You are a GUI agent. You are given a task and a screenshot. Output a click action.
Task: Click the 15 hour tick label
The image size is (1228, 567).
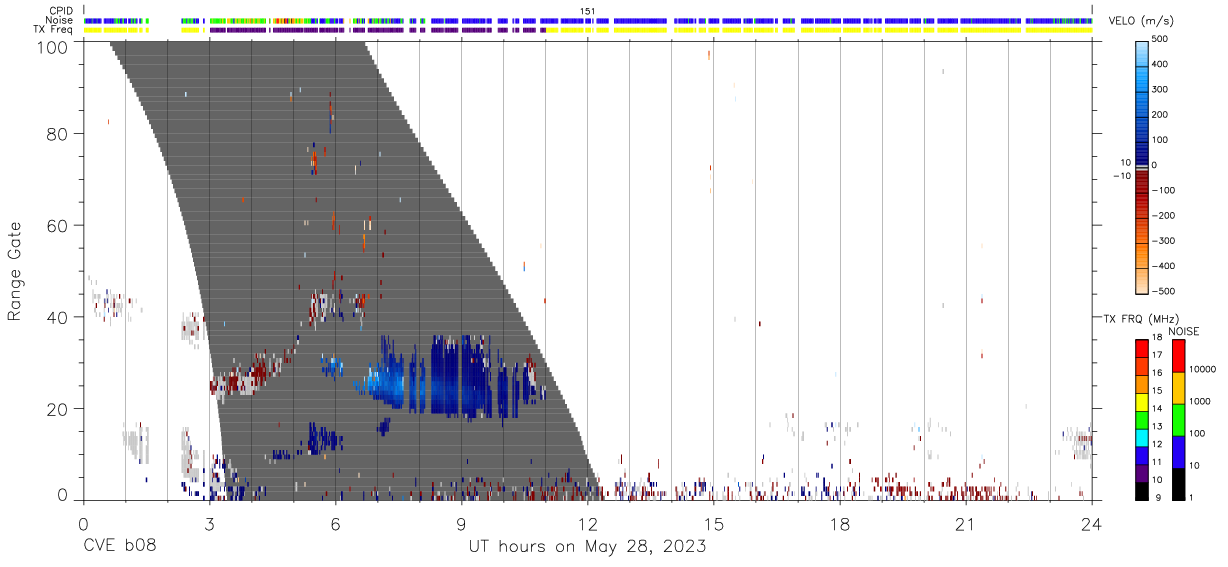[x=714, y=525]
